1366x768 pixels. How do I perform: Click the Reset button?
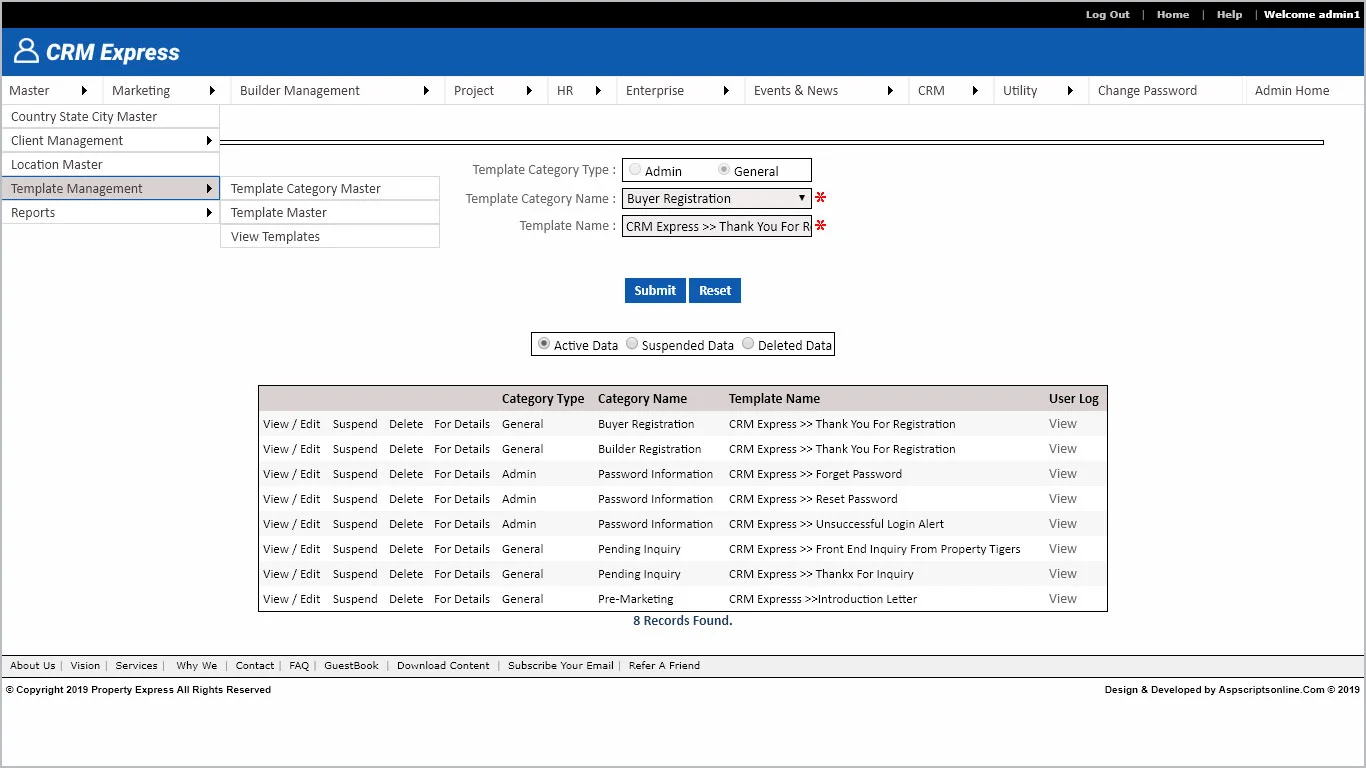click(x=715, y=290)
